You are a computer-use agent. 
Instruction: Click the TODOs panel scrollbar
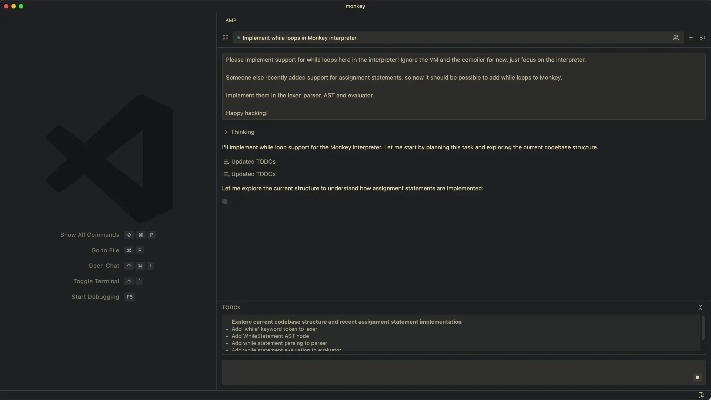(x=703, y=327)
